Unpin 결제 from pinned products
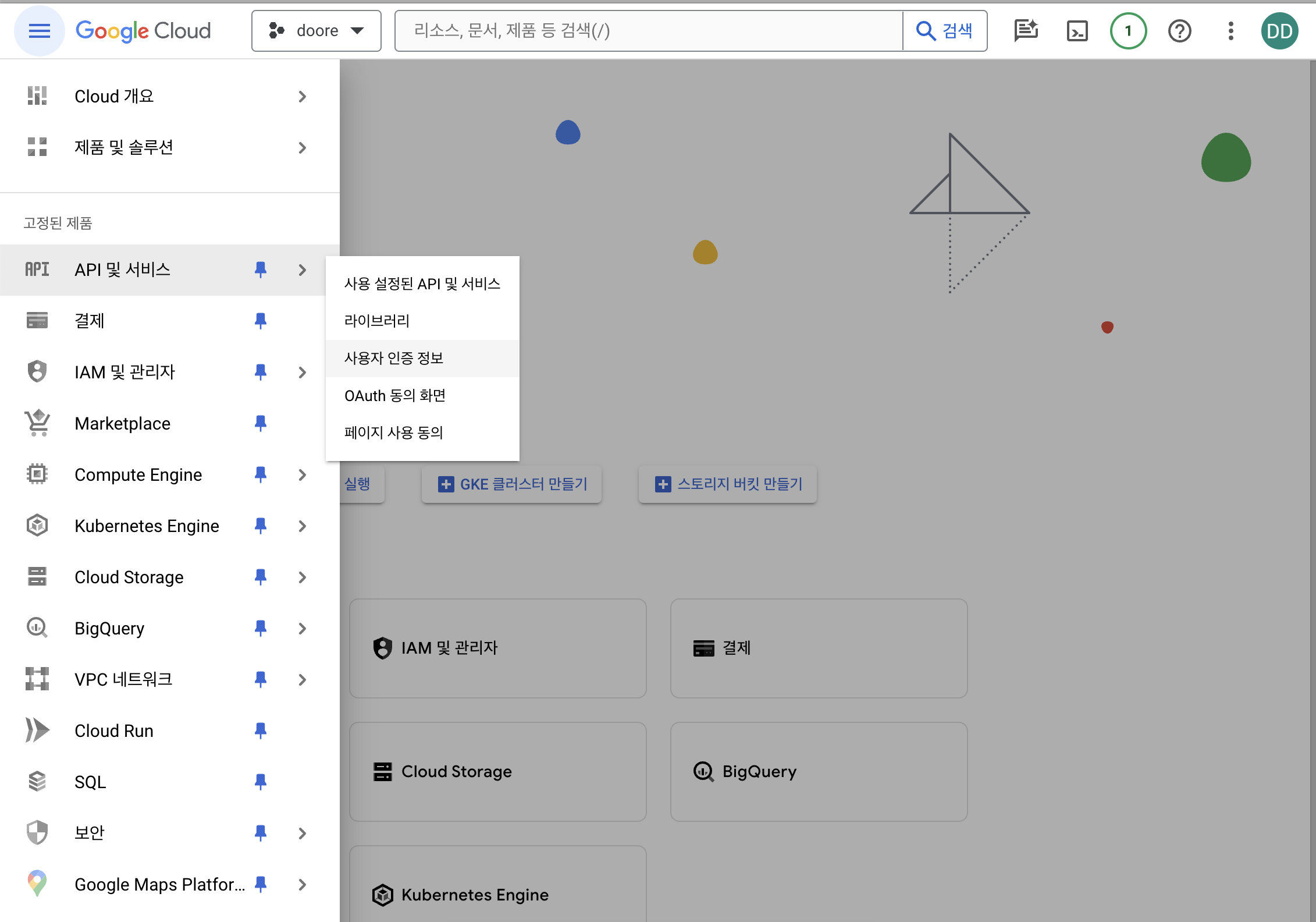 [261, 321]
